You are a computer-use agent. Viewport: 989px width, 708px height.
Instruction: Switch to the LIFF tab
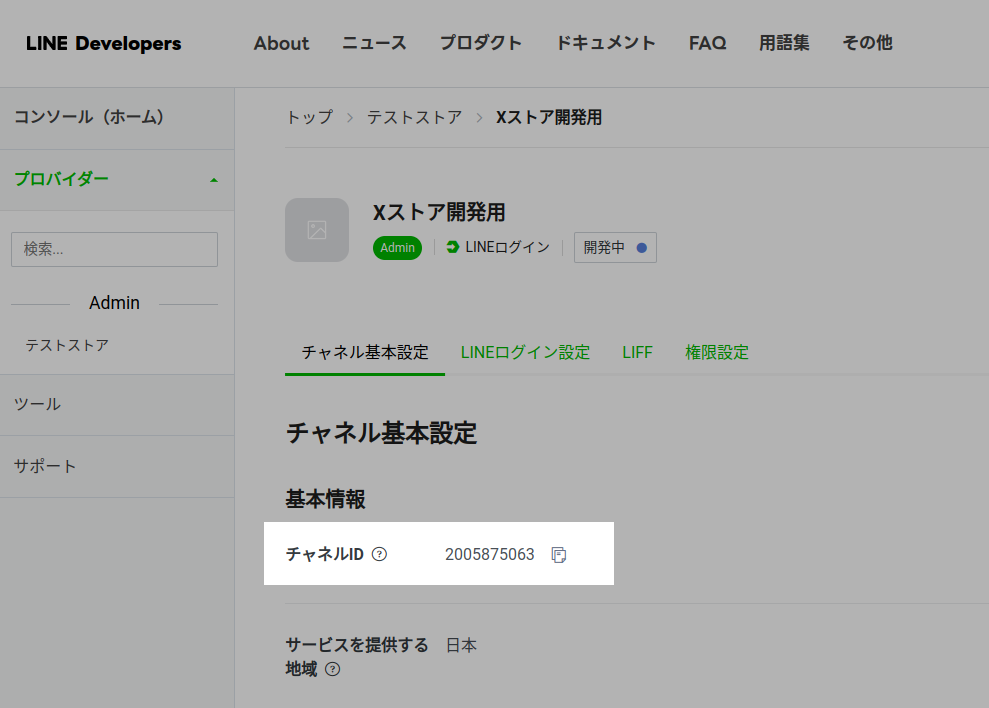637,352
